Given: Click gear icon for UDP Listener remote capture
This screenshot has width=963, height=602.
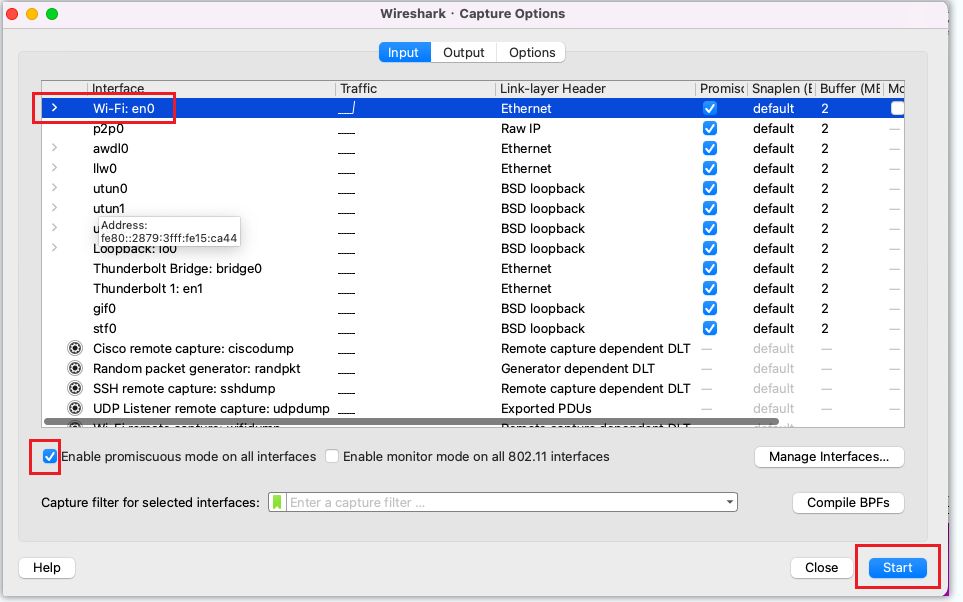Looking at the screenshot, I should point(74,409).
